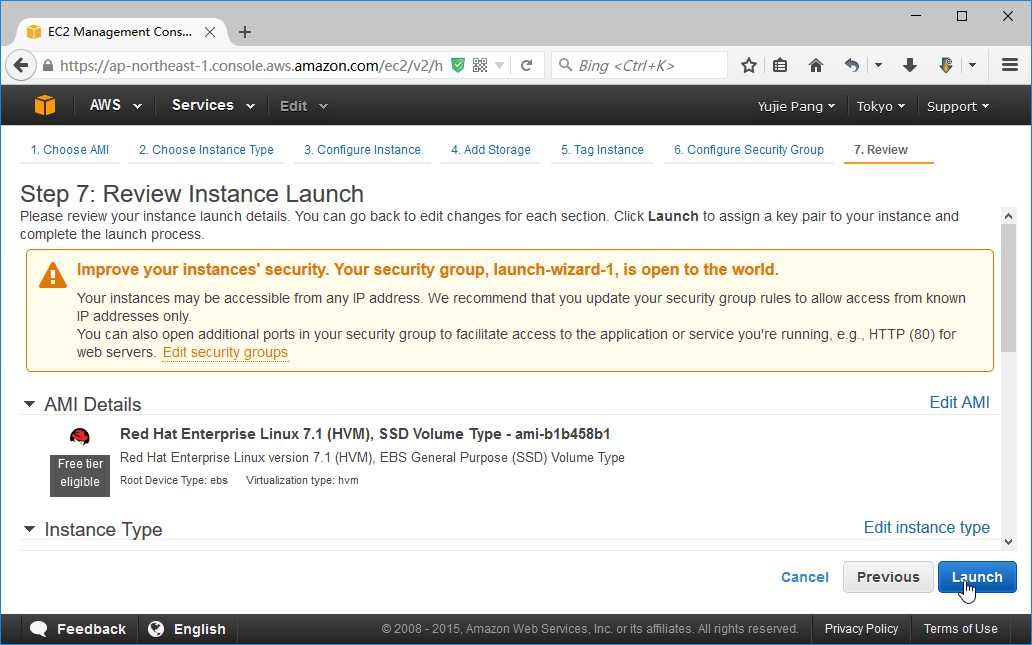Click the QR code icon in address bar
This screenshot has height=645, width=1032.
480,65
